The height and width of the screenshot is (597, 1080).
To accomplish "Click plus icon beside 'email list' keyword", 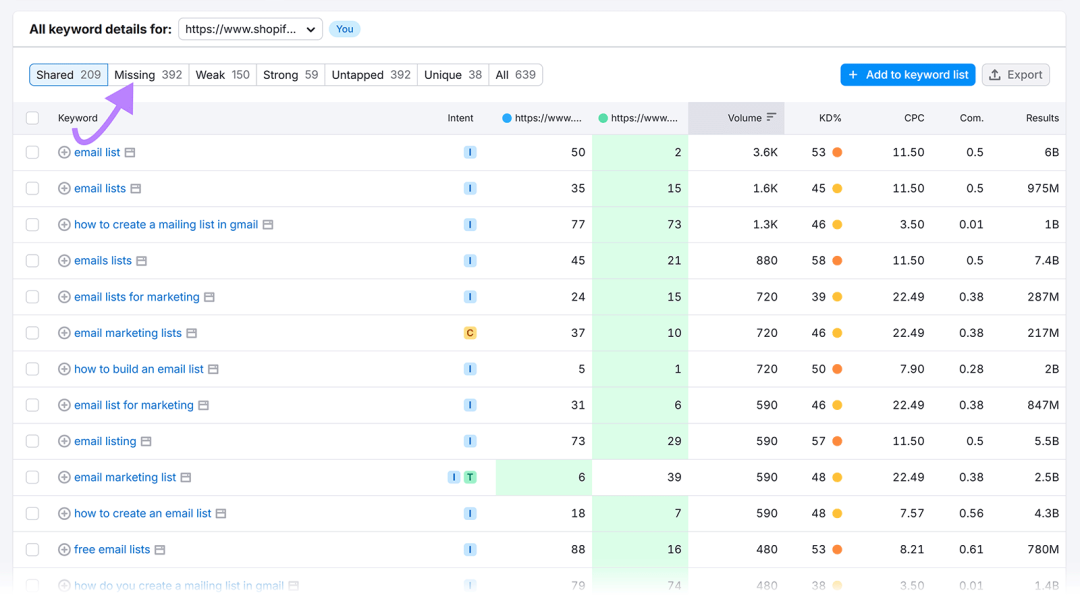I will tap(64, 153).
